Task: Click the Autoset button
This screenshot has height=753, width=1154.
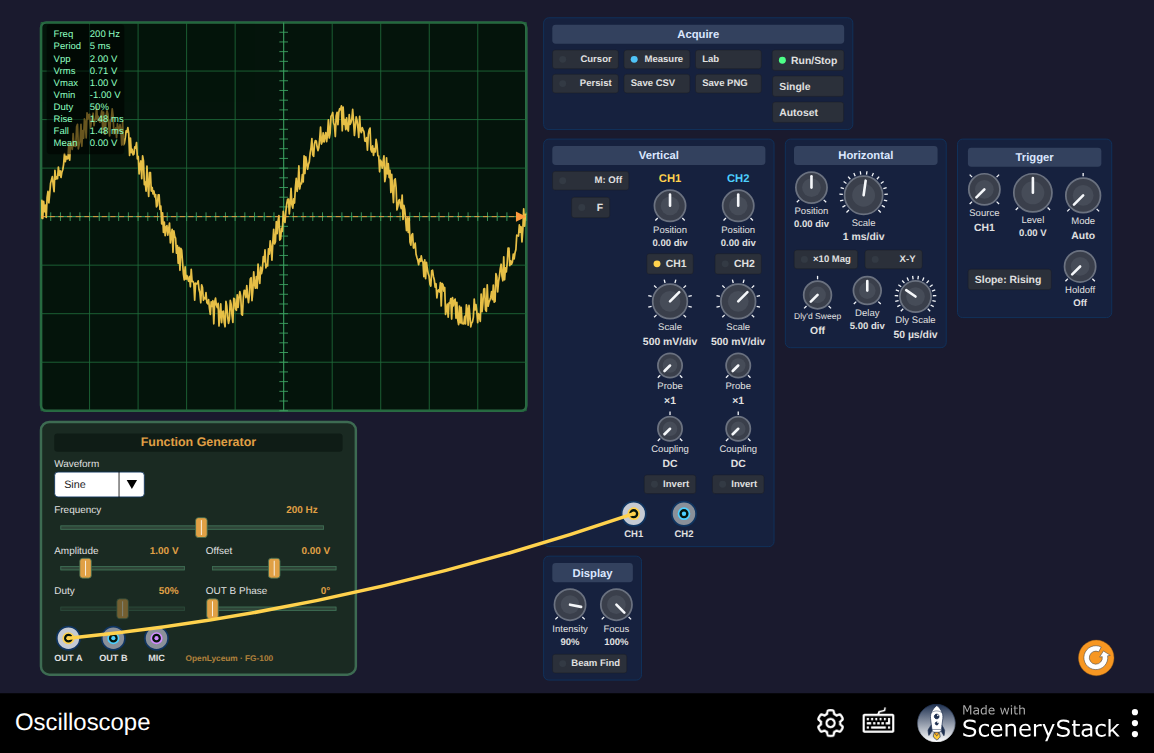Action: pos(807,113)
